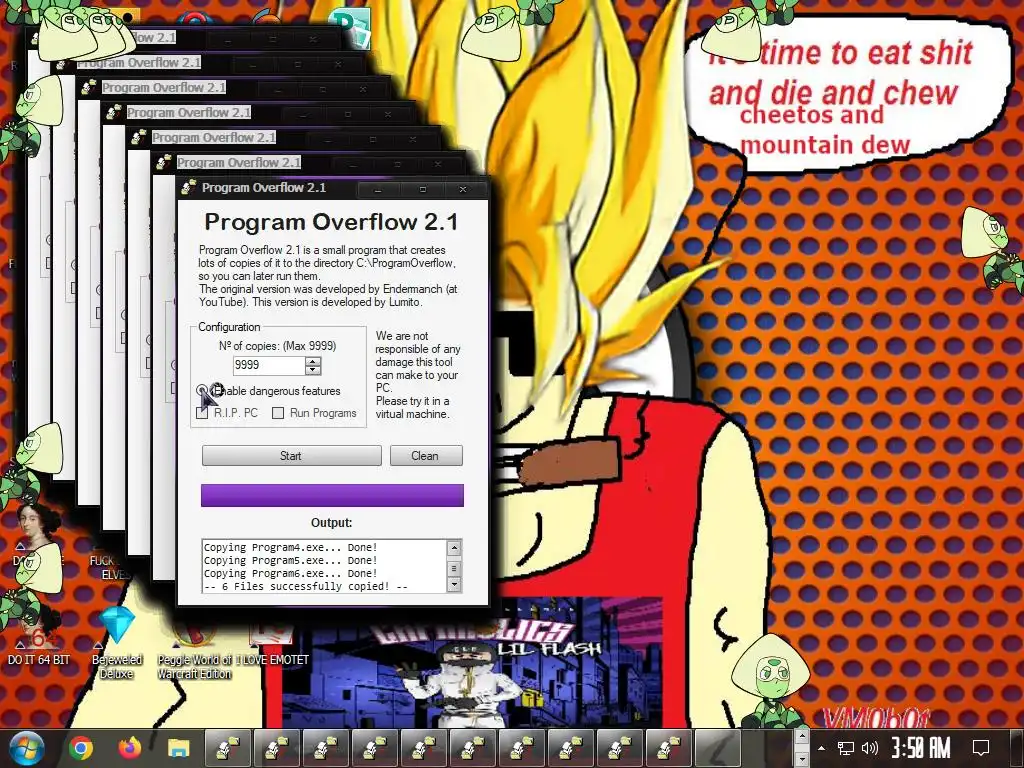This screenshot has width=1024, height=768.
Task: Click the large 'Program Overflow 2.1' heading
Action: 332,222
